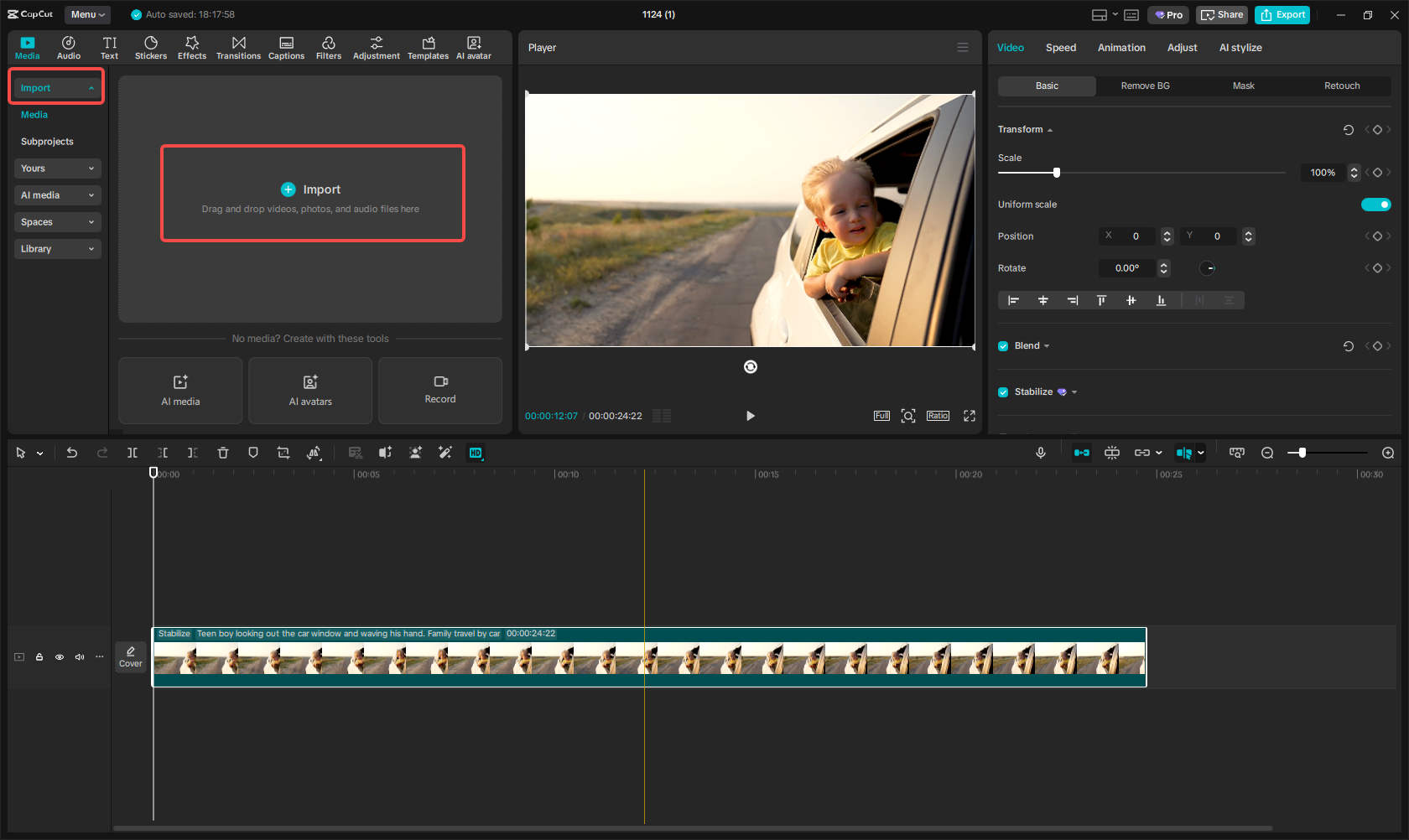
Task: Uncheck the Stabilize option
Action: click(1002, 391)
